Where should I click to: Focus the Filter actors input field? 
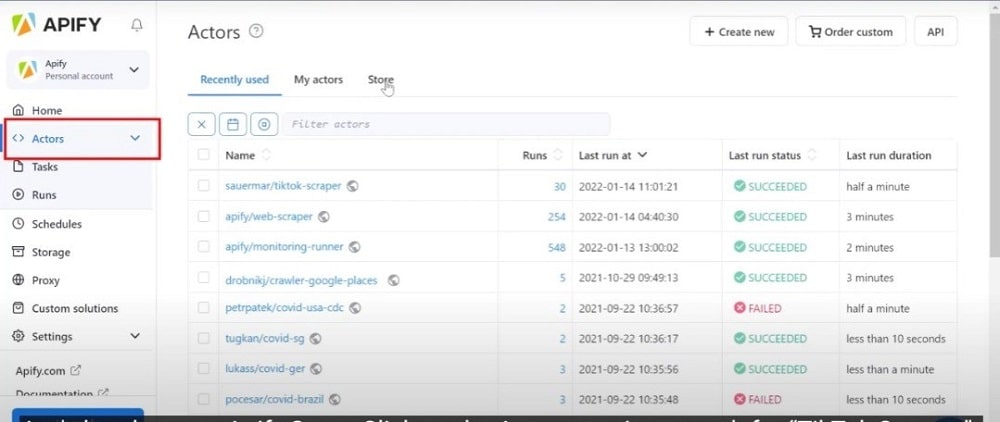[x=446, y=124]
